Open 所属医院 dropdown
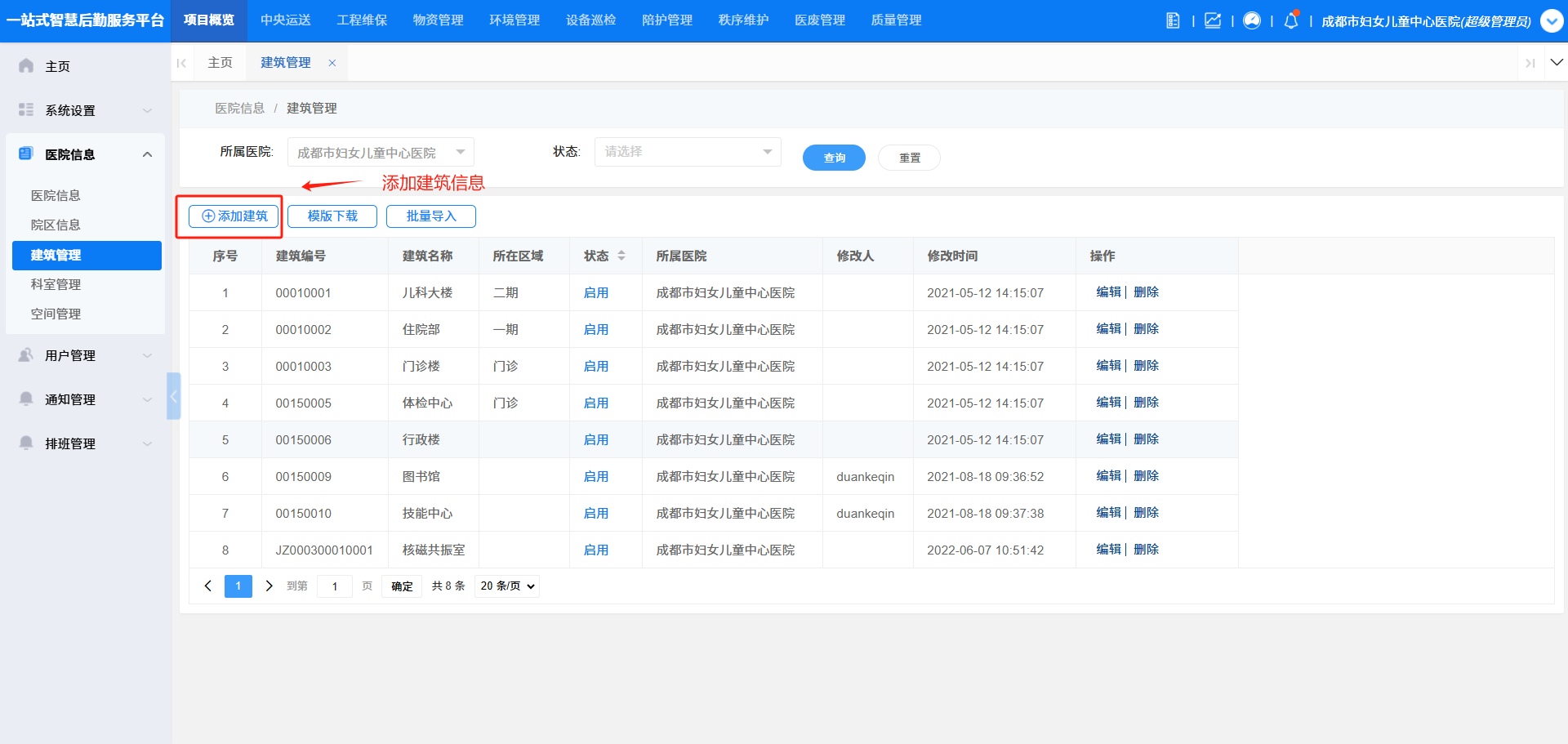Image resolution: width=1568 pixels, height=744 pixels. point(381,152)
